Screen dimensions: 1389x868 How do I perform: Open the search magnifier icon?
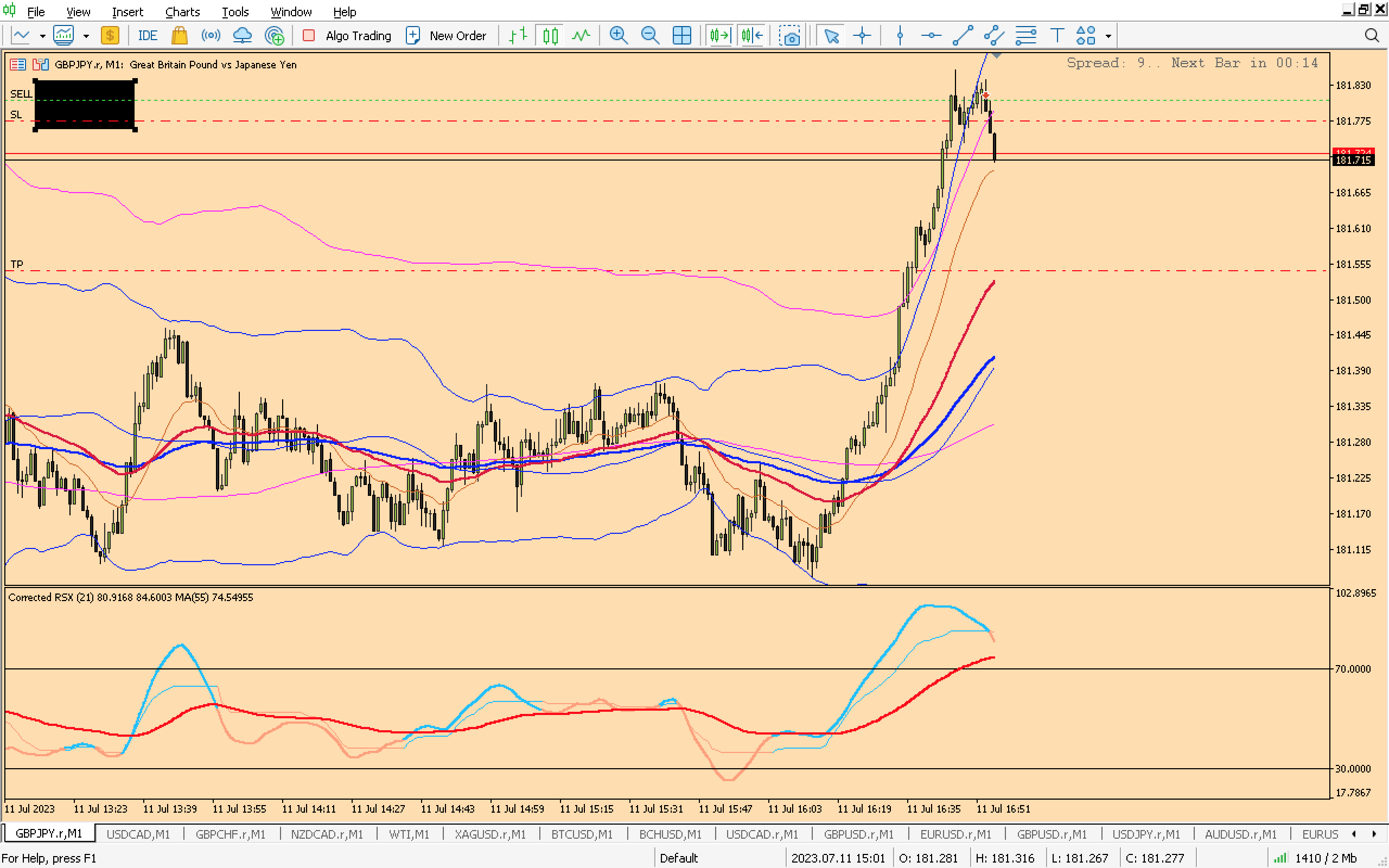click(x=1371, y=36)
